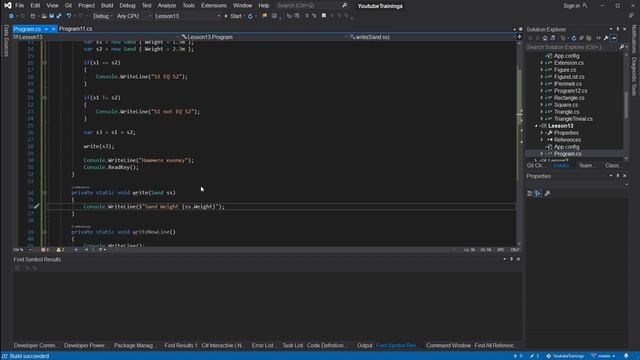Click the Undo arrow in the toolbar
This screenshot has width=640, height=360.
coord(69,16)
